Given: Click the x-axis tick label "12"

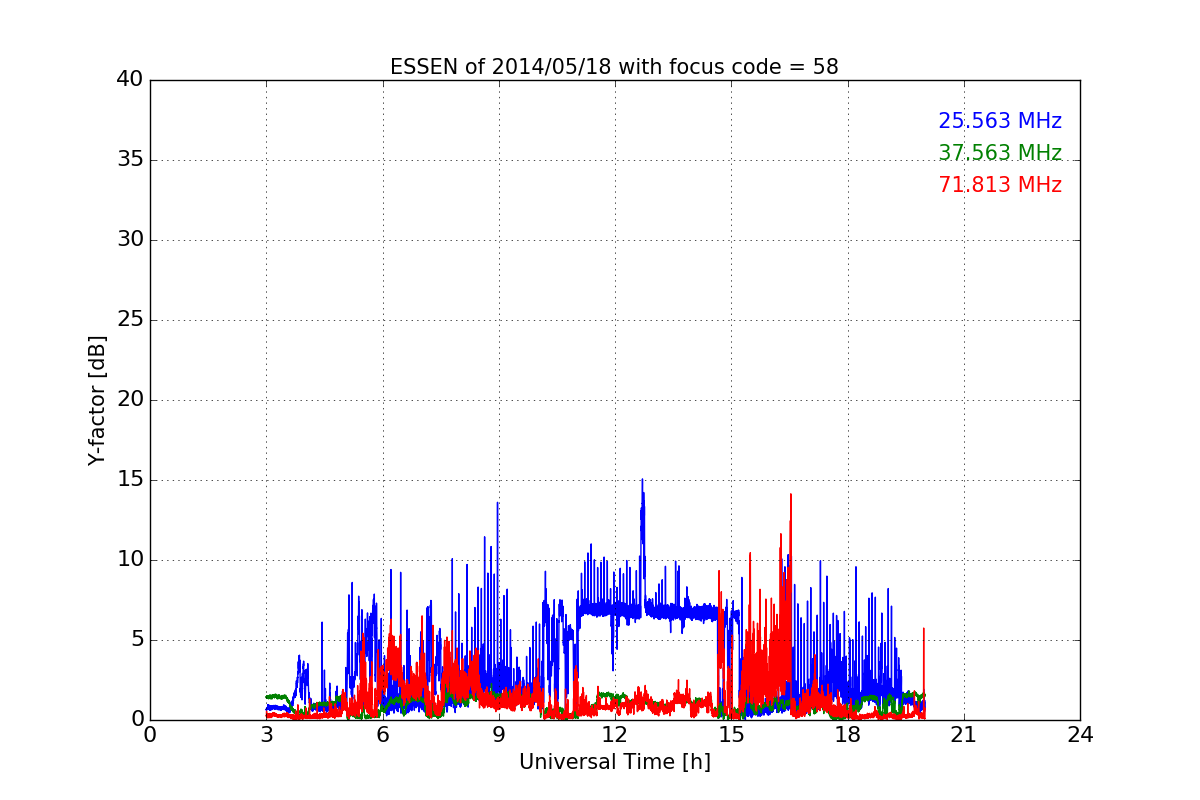Looking at the screenshot, I should pos(615,735).
